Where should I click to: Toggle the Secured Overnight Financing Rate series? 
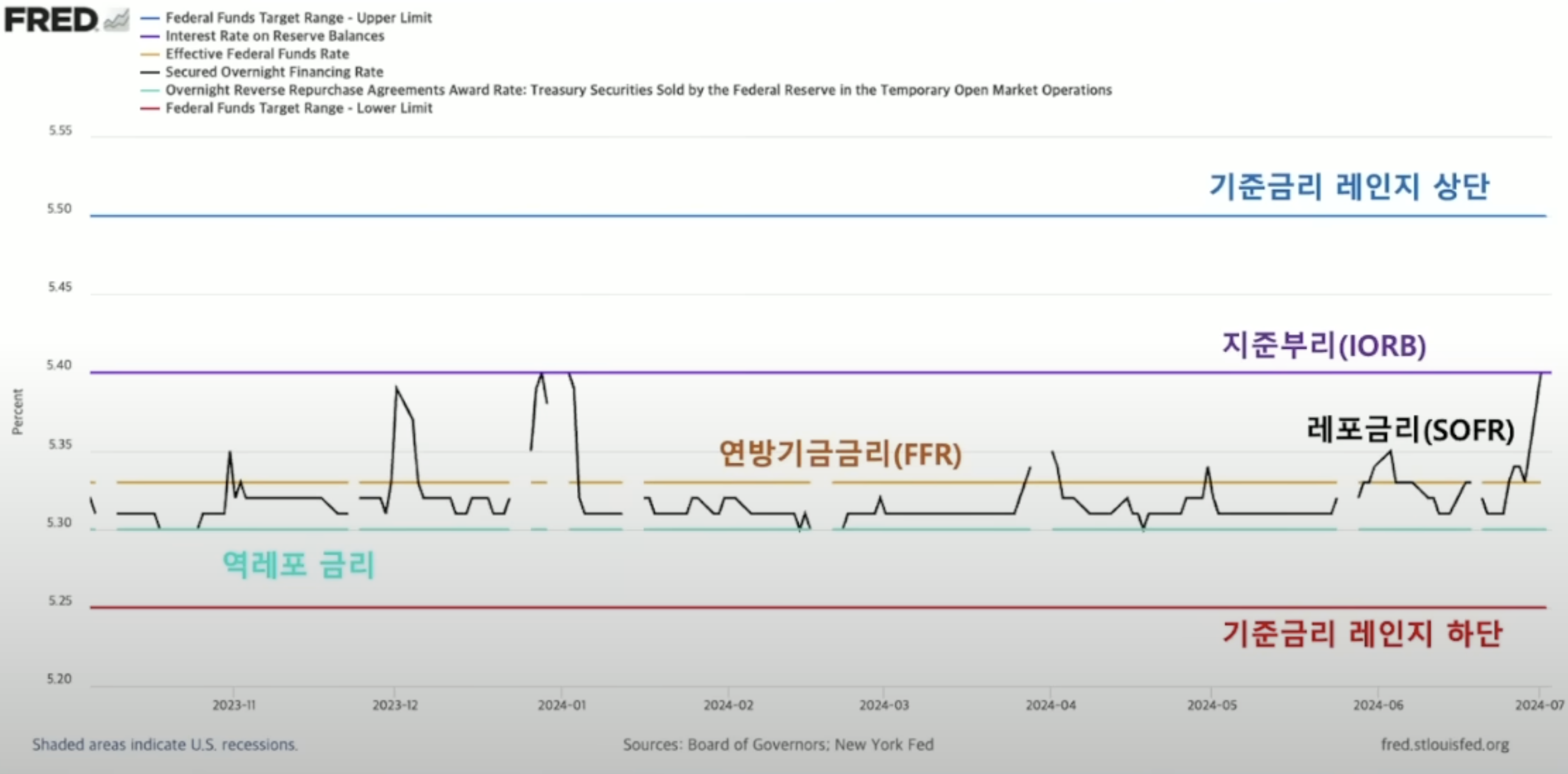pyautogui.click(x=274, y=72)
